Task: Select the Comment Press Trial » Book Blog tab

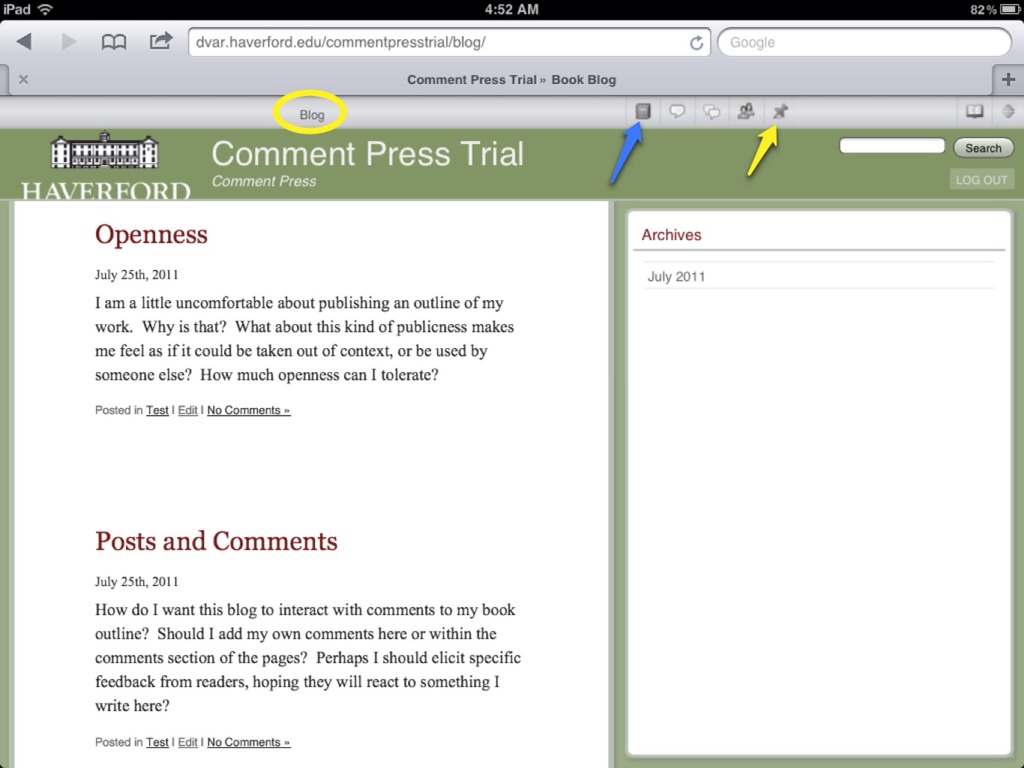Action: (x=511, y=80)
